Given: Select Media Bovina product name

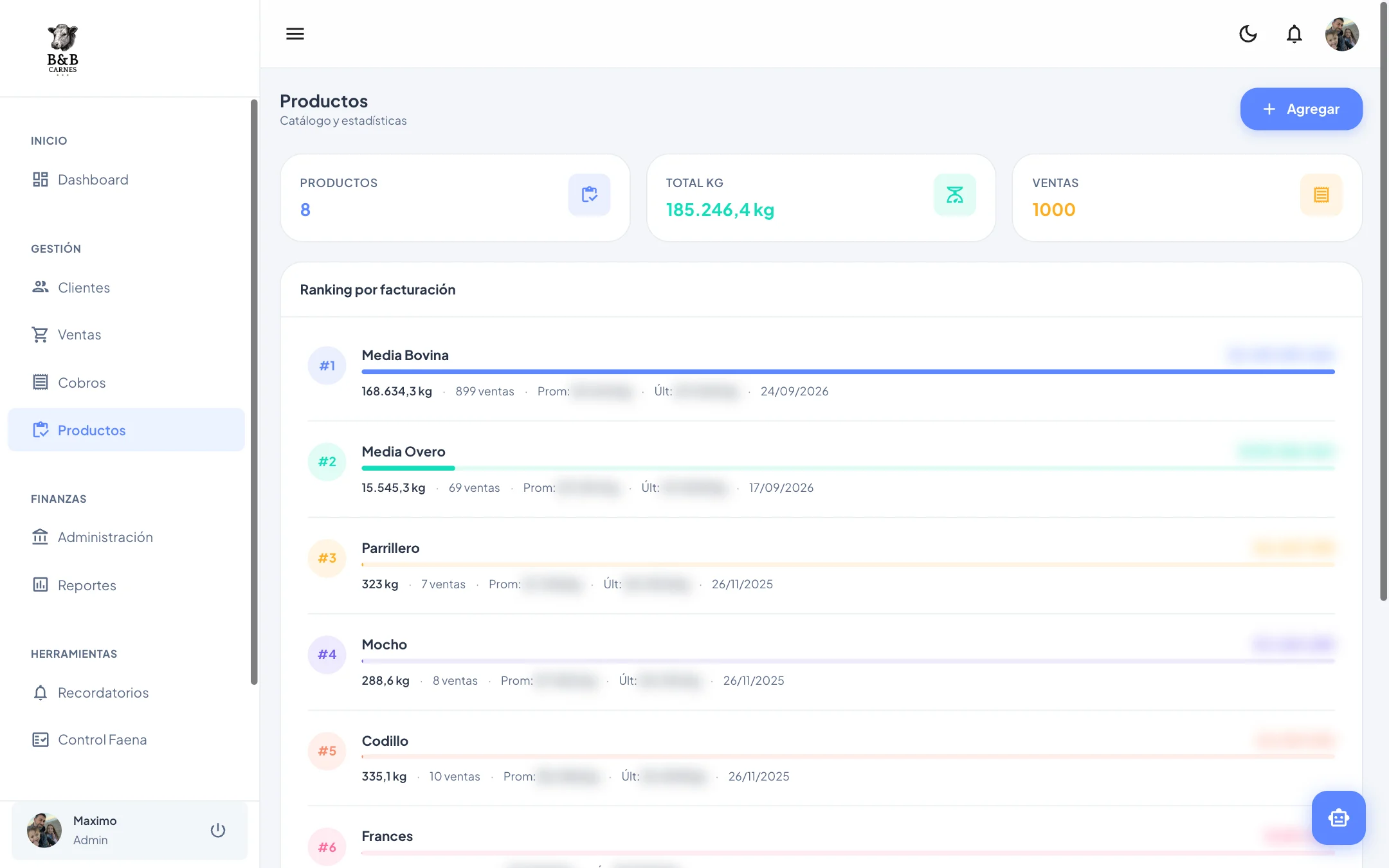Looking at the screenshot, I should click(405, 355).
